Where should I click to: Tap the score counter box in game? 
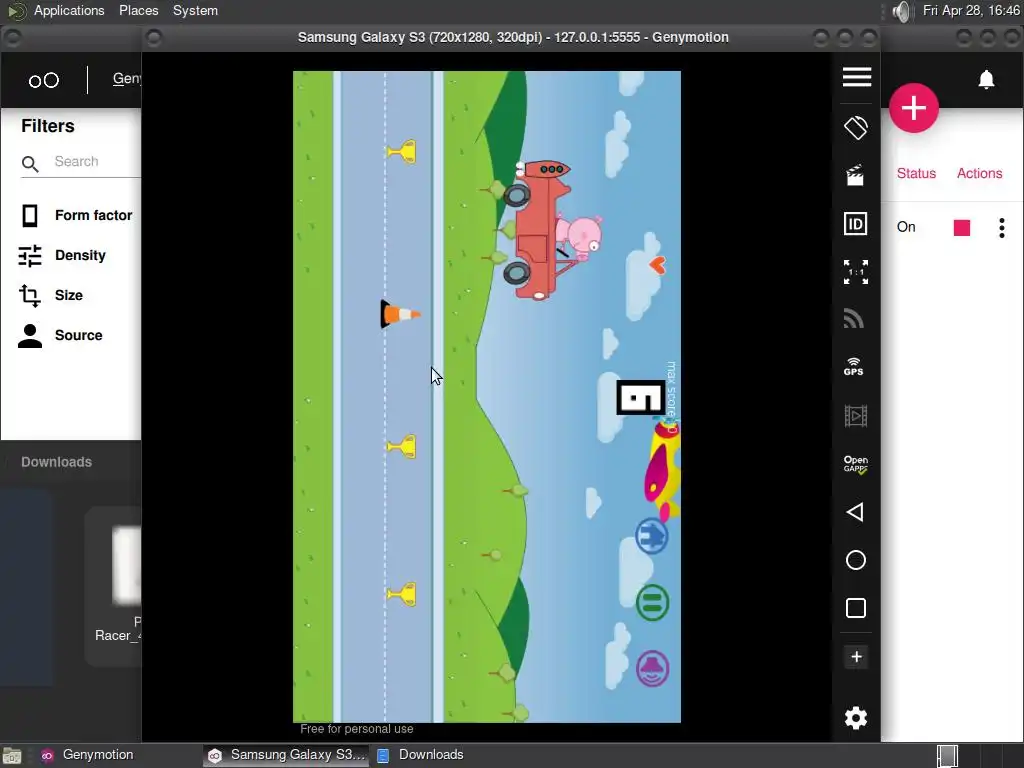[x=641, y=398]
